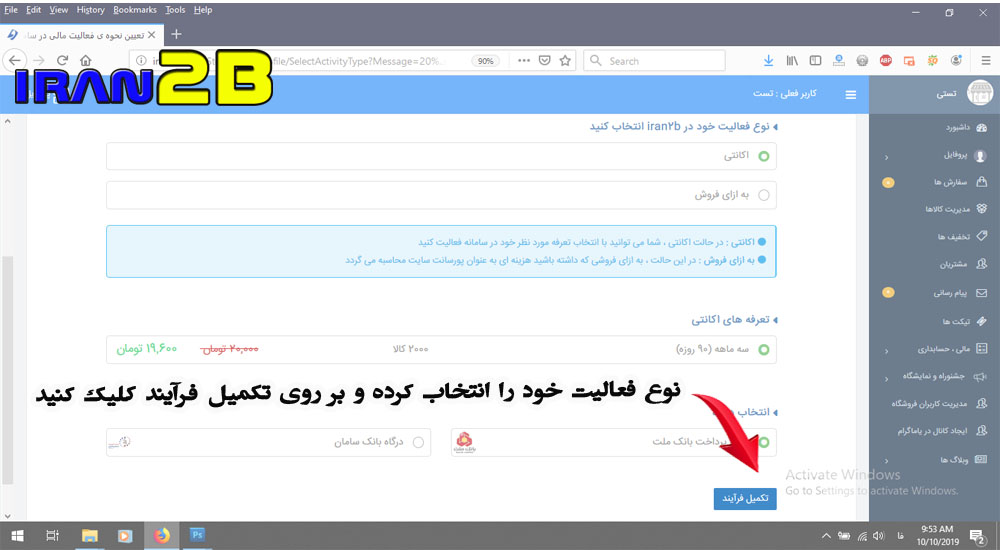Viewport: 1000px width, 550px height.
Task: Go to Firefox home page
Action: tap(85, 61)
